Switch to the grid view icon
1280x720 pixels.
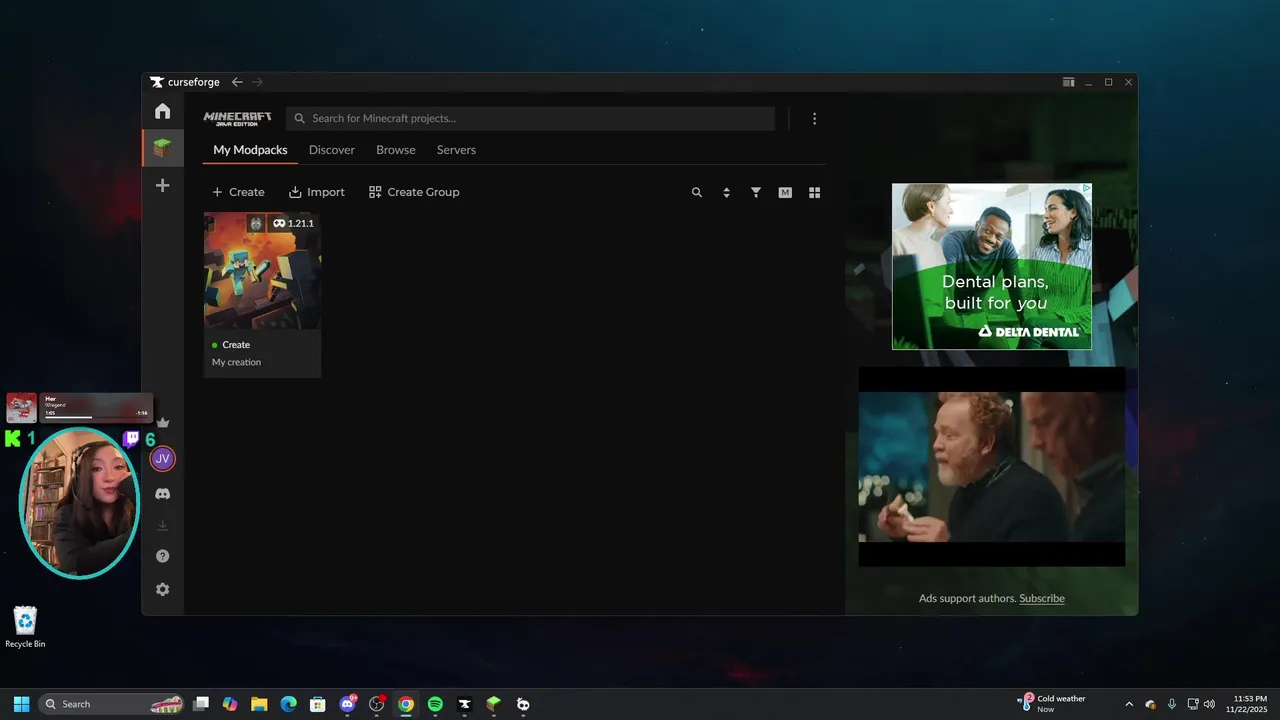814,192
